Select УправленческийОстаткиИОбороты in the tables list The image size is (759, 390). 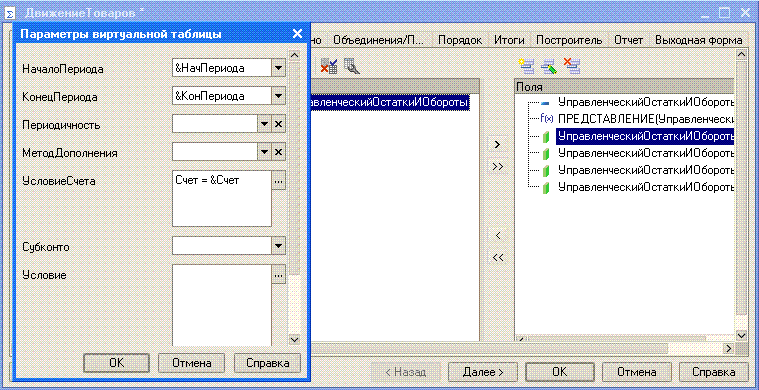[389, 103]
